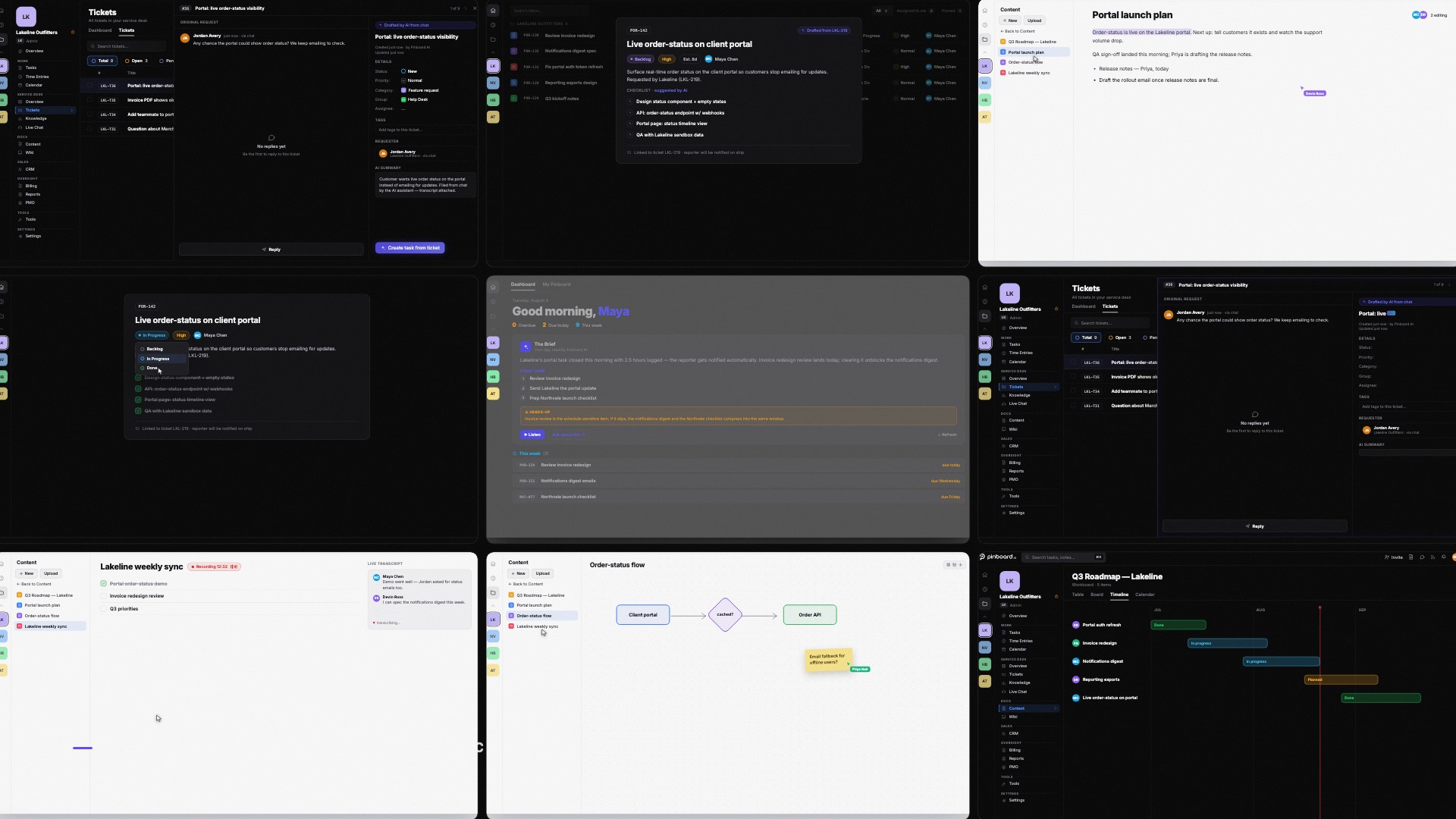Click Upload button in Portal launch plan window
This screenshot has height=819, width=1456.
(x=1034, y=20)
